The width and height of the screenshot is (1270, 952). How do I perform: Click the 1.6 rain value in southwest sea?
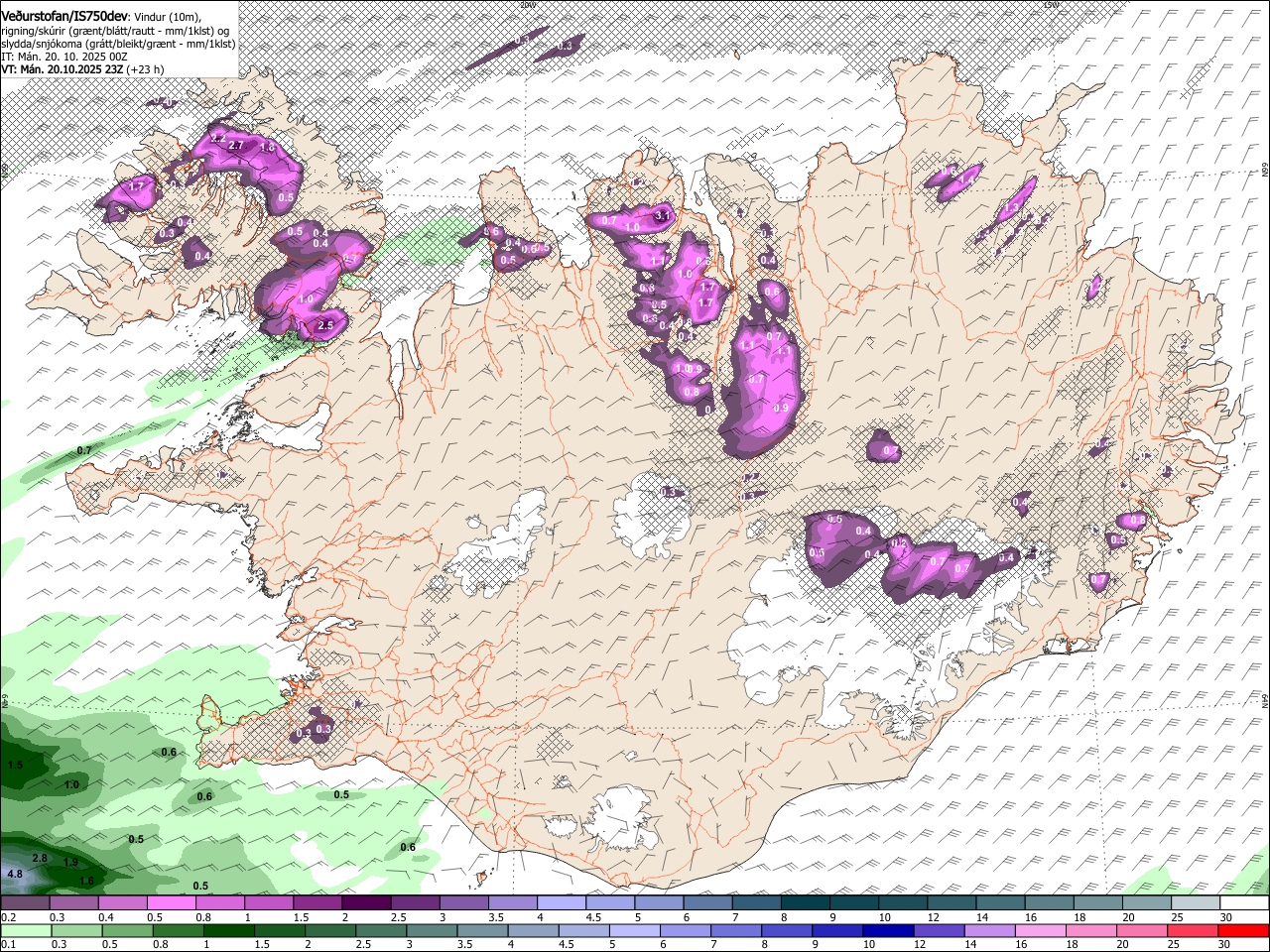point(86,881)
